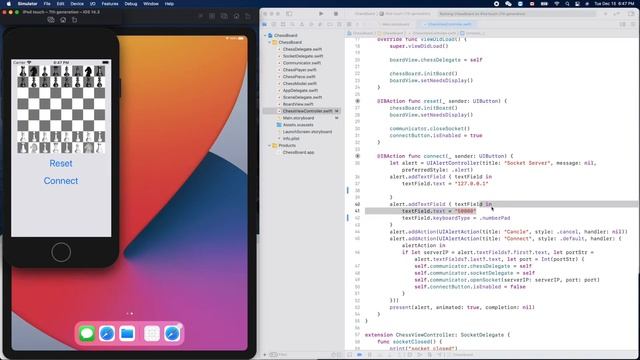Open the app library folder in iPad dock
Image resolution: width=640 pixels, height=360 pixels.
tap(152, 333)
